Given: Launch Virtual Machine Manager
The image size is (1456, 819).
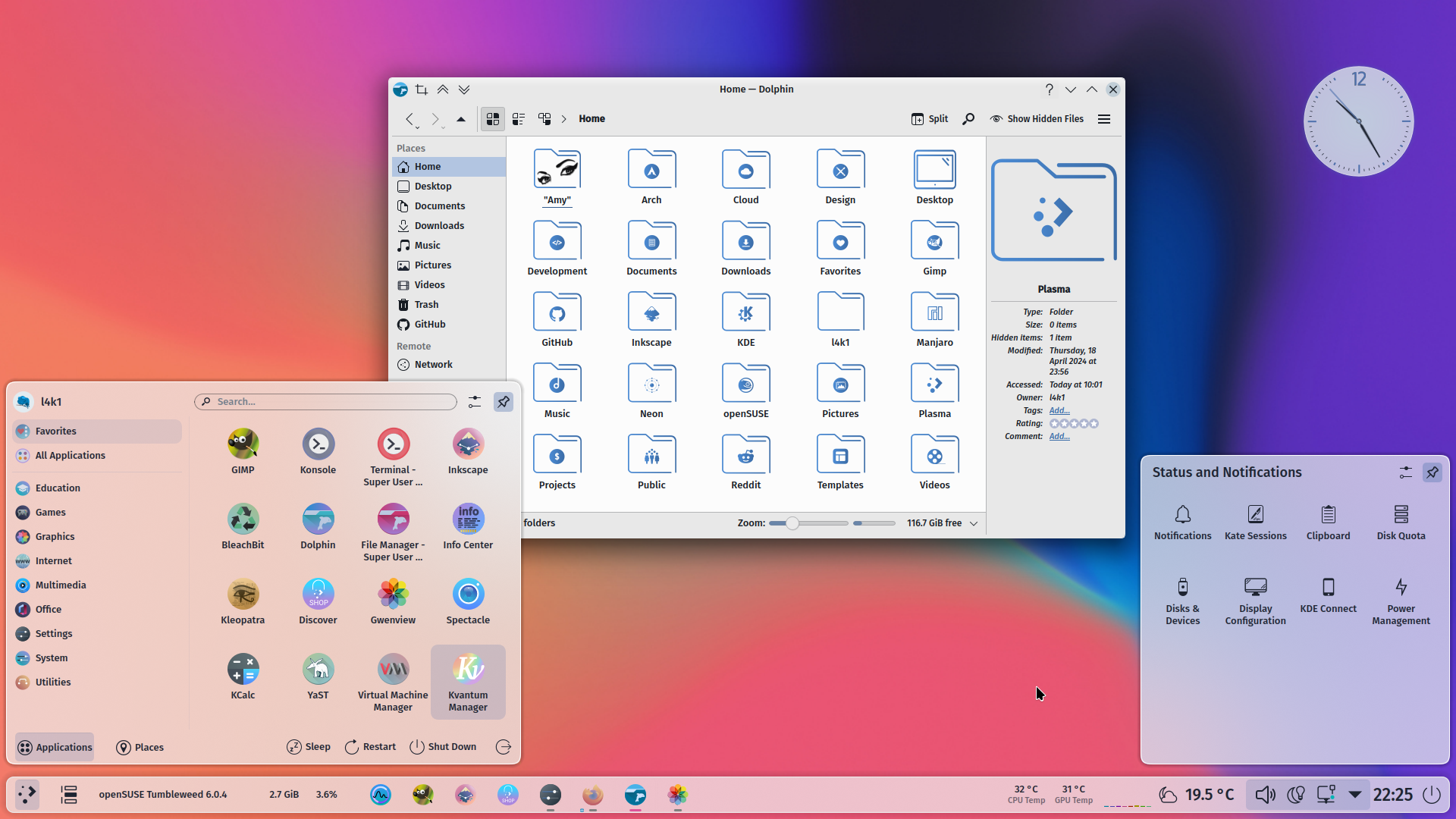Looking at the screenshot, I should 393,682.
